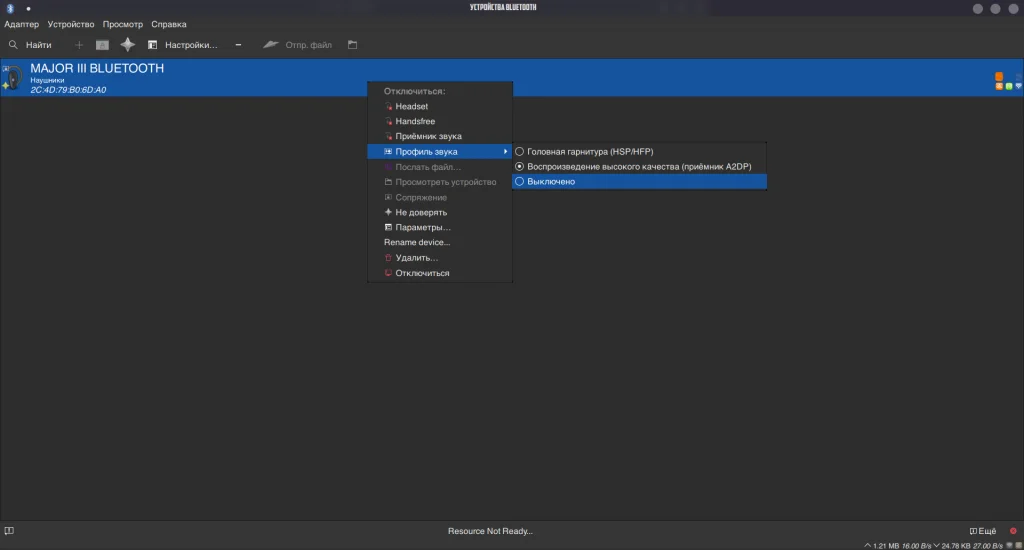Select Головная гарнитура (HSP/HFP) radio option

pos(639,152)
